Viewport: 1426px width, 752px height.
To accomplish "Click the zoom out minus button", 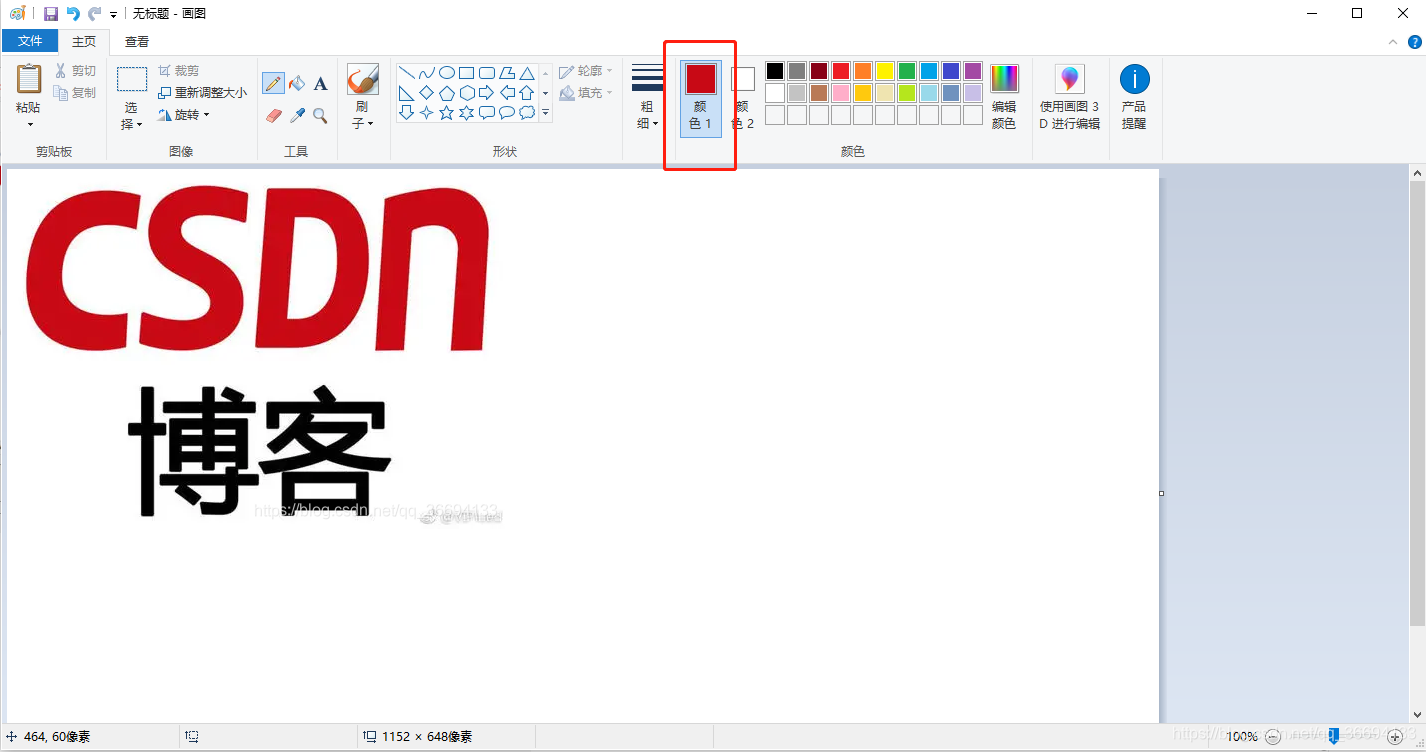I will point(1272,737).
